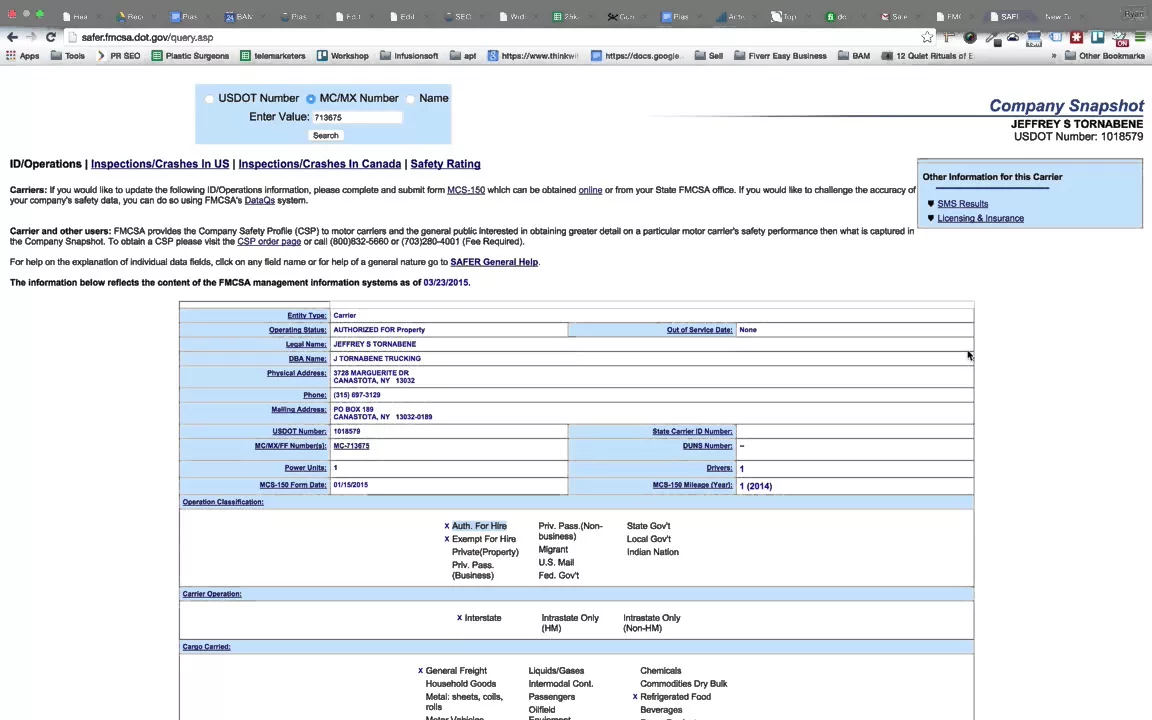Click the browser address bar URL

point(148,37)
